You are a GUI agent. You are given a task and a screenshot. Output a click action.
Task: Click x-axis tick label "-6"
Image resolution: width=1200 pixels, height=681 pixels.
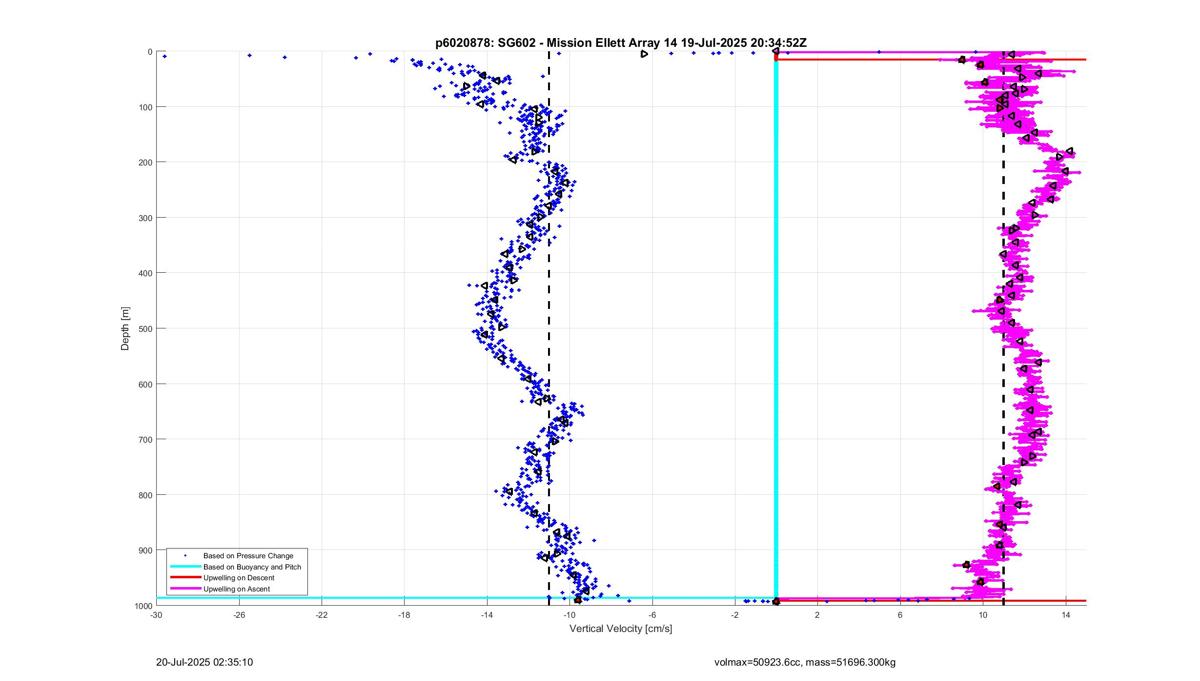[652, 615]
